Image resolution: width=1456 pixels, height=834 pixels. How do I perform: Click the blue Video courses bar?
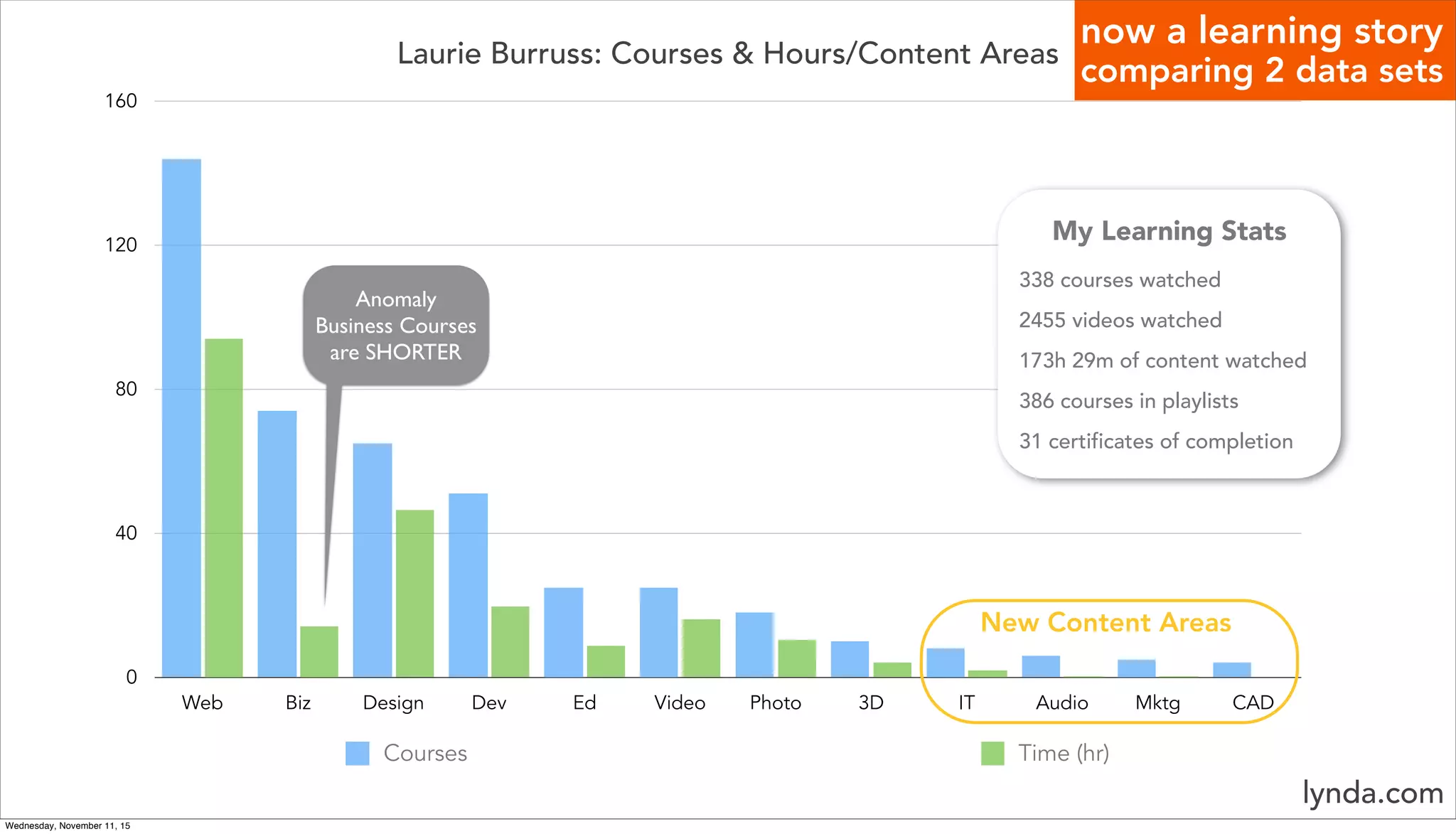[658, 631]
